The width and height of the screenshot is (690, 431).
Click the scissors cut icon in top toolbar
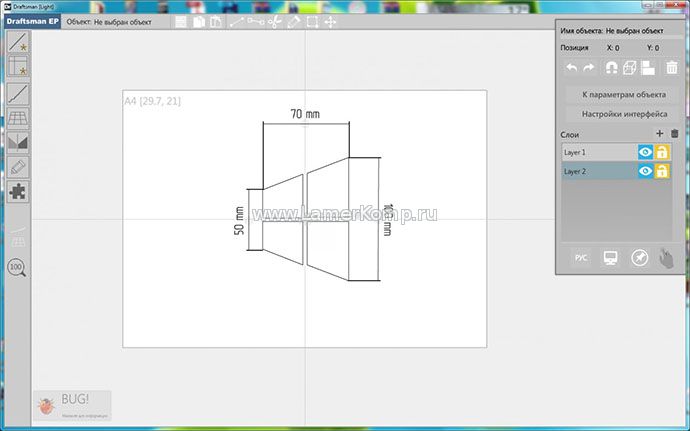pos(275,21)
